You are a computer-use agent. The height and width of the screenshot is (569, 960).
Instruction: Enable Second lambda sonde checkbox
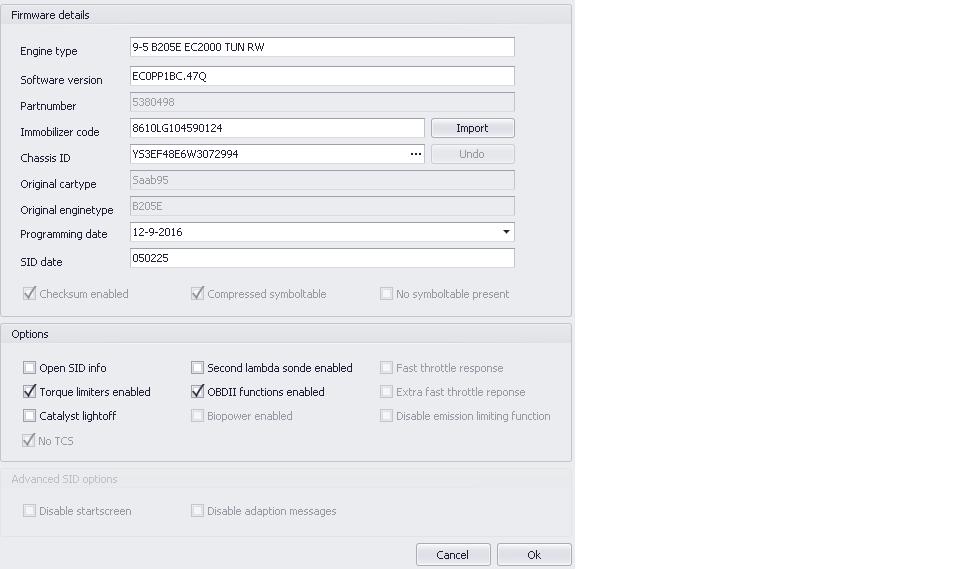point(198,368)
